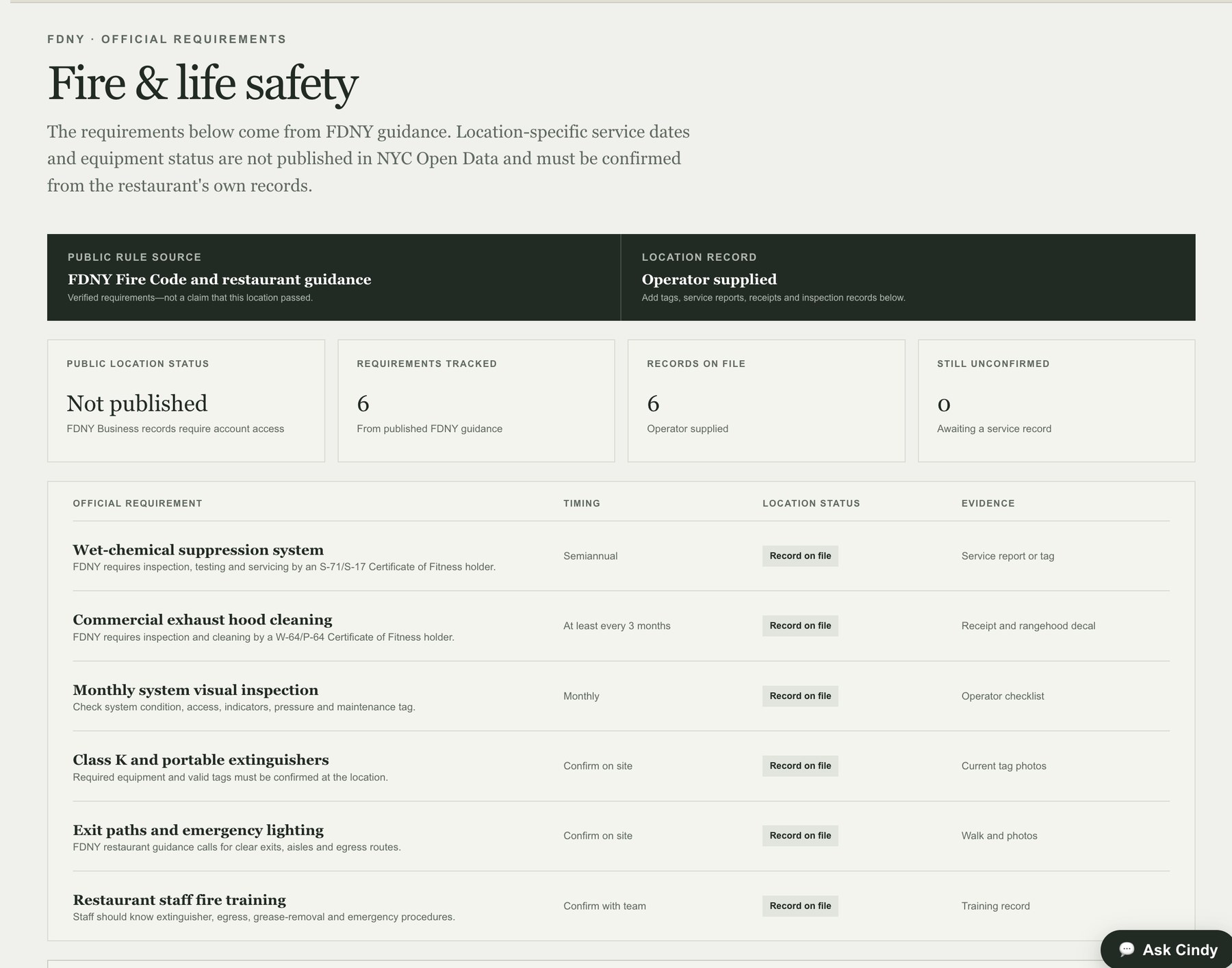
Task: Click the Official Requirement column header
Action: tap(138, 503)
